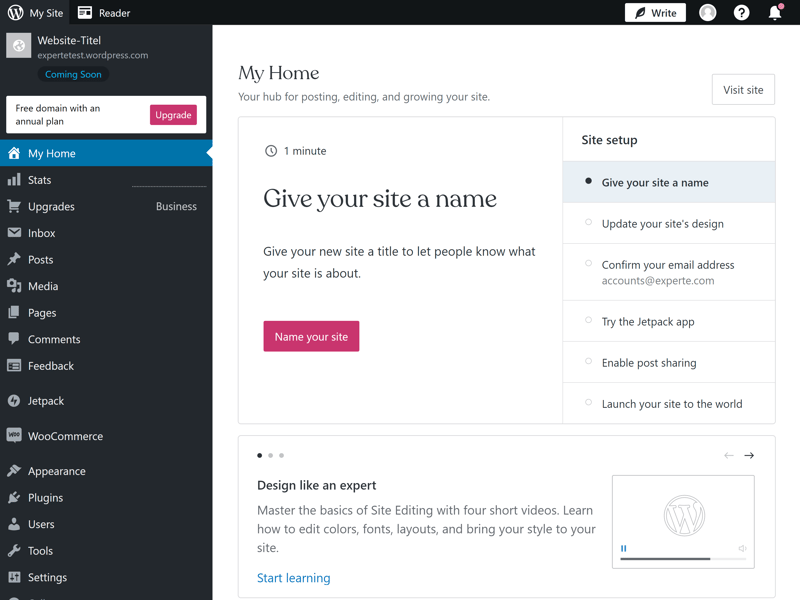Click the help question mark icon
The height and width of the screenshot is (600, 800).
741,13
